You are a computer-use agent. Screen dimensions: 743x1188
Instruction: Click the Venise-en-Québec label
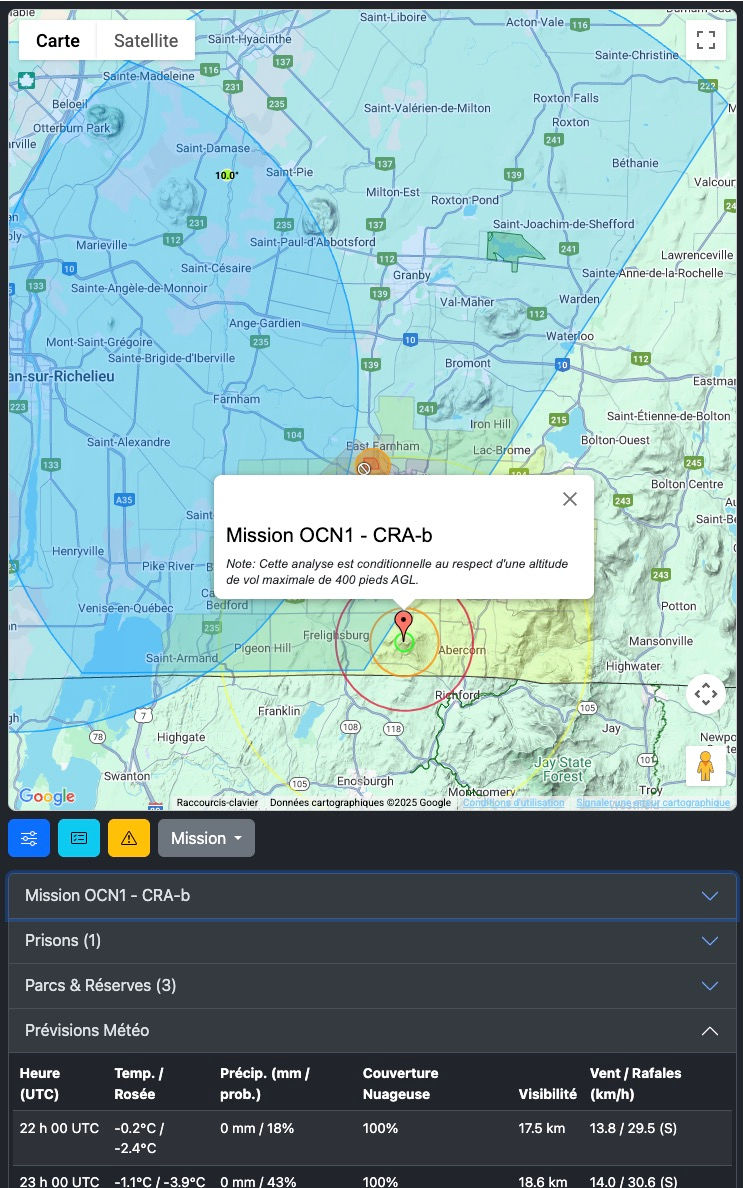coord(126,608)
